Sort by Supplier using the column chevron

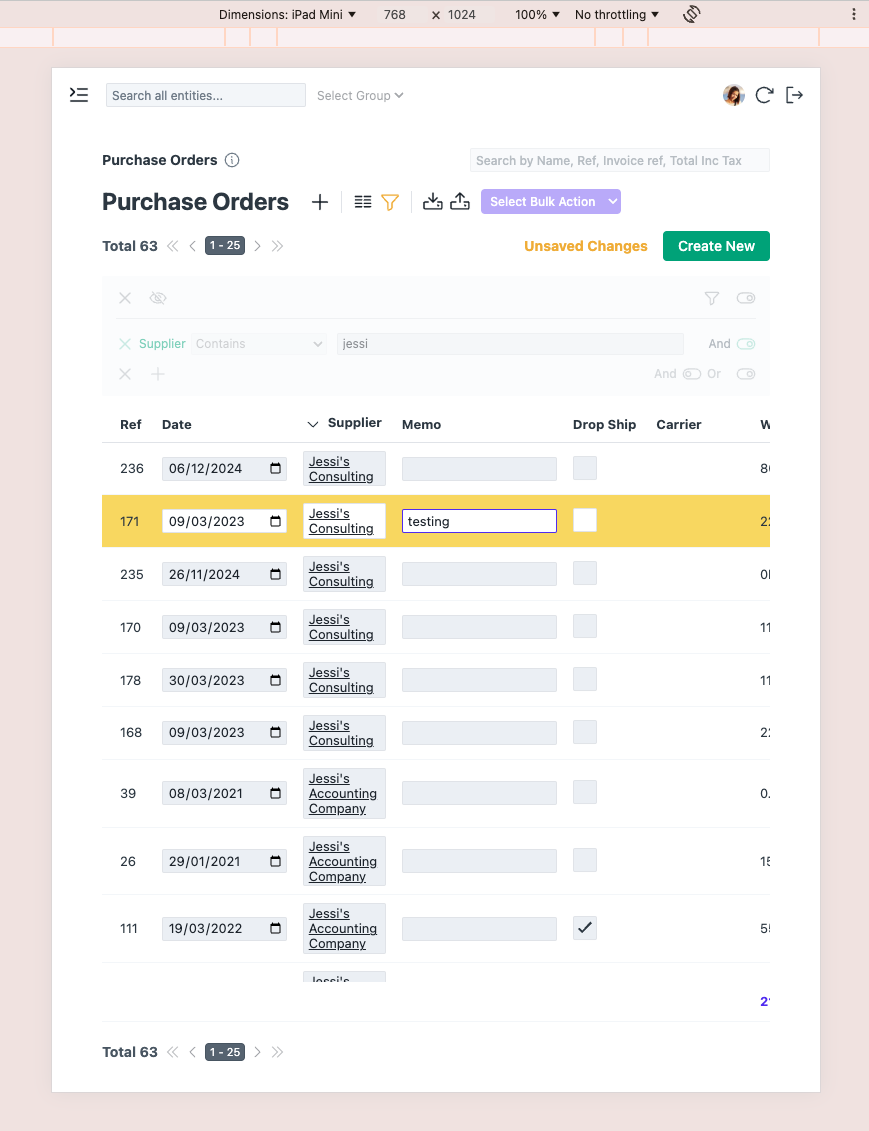point(312,423)
